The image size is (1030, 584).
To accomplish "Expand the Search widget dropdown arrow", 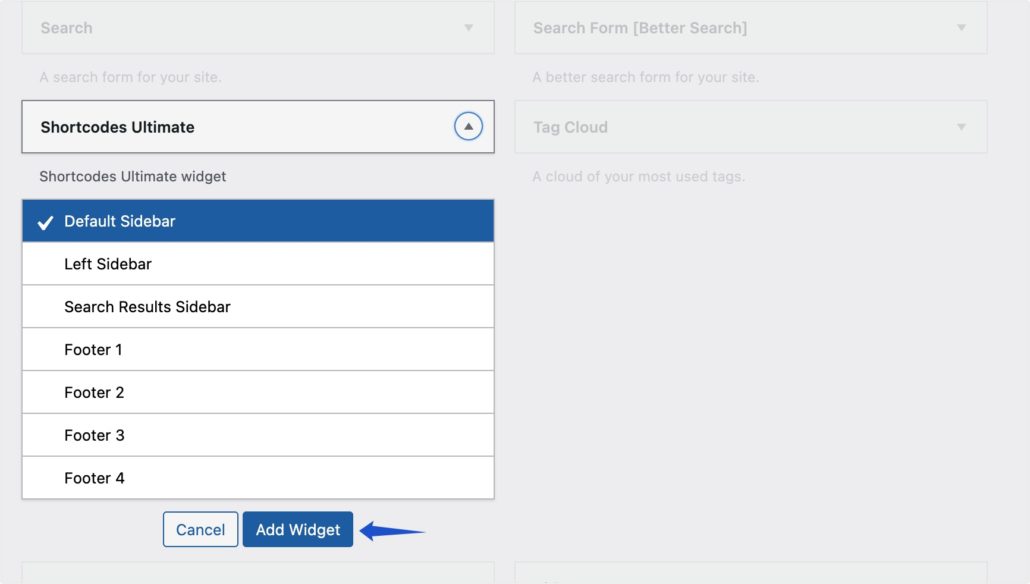I will click(468, 28).
